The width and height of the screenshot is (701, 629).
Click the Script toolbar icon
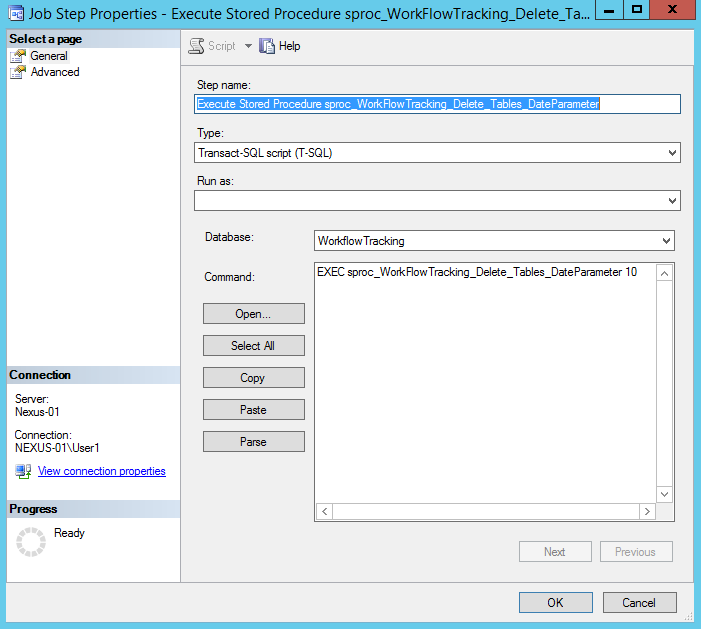tap(196, 46)
